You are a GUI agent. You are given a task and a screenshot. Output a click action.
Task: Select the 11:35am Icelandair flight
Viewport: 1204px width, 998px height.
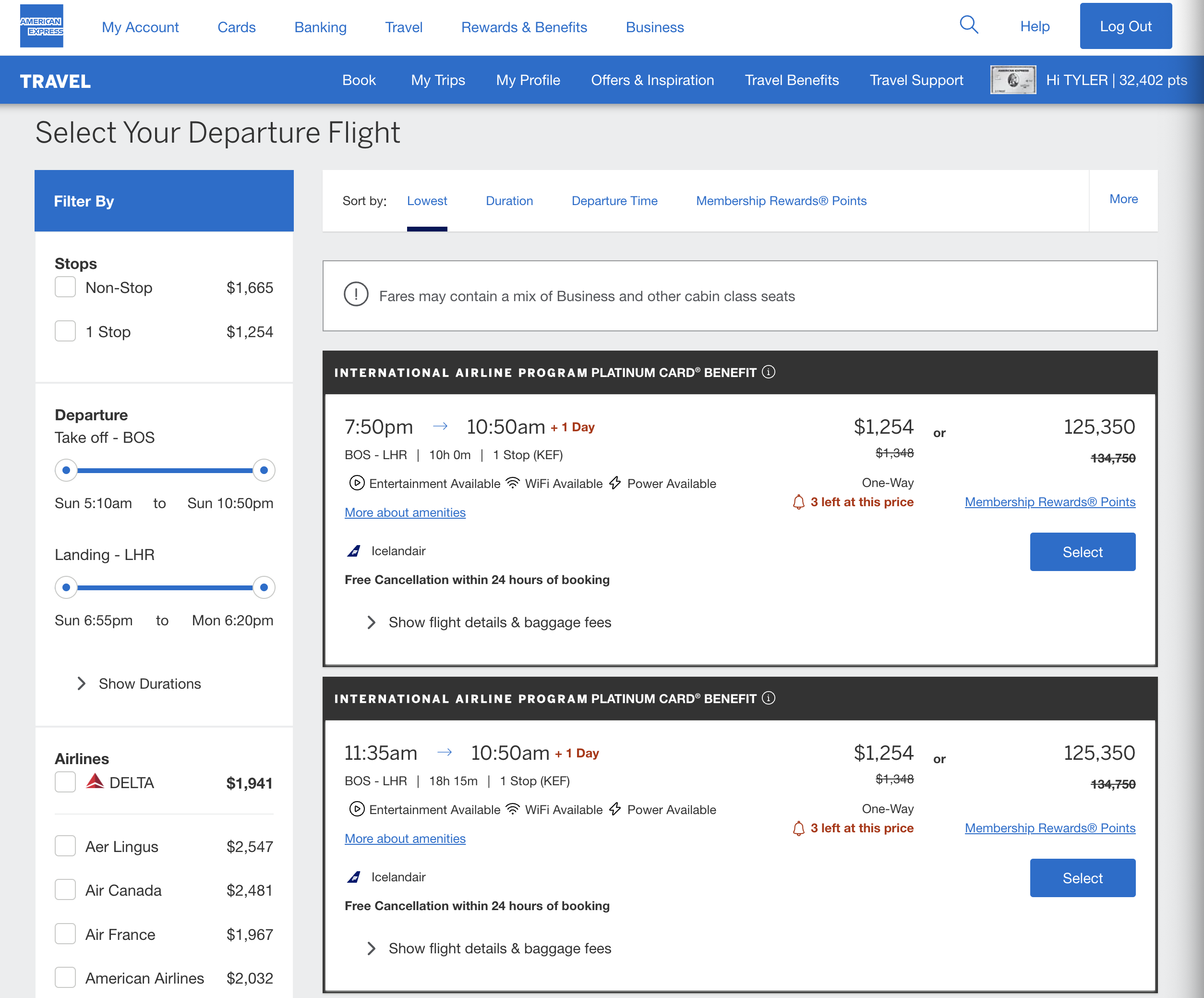click(x=1083, y=877)
